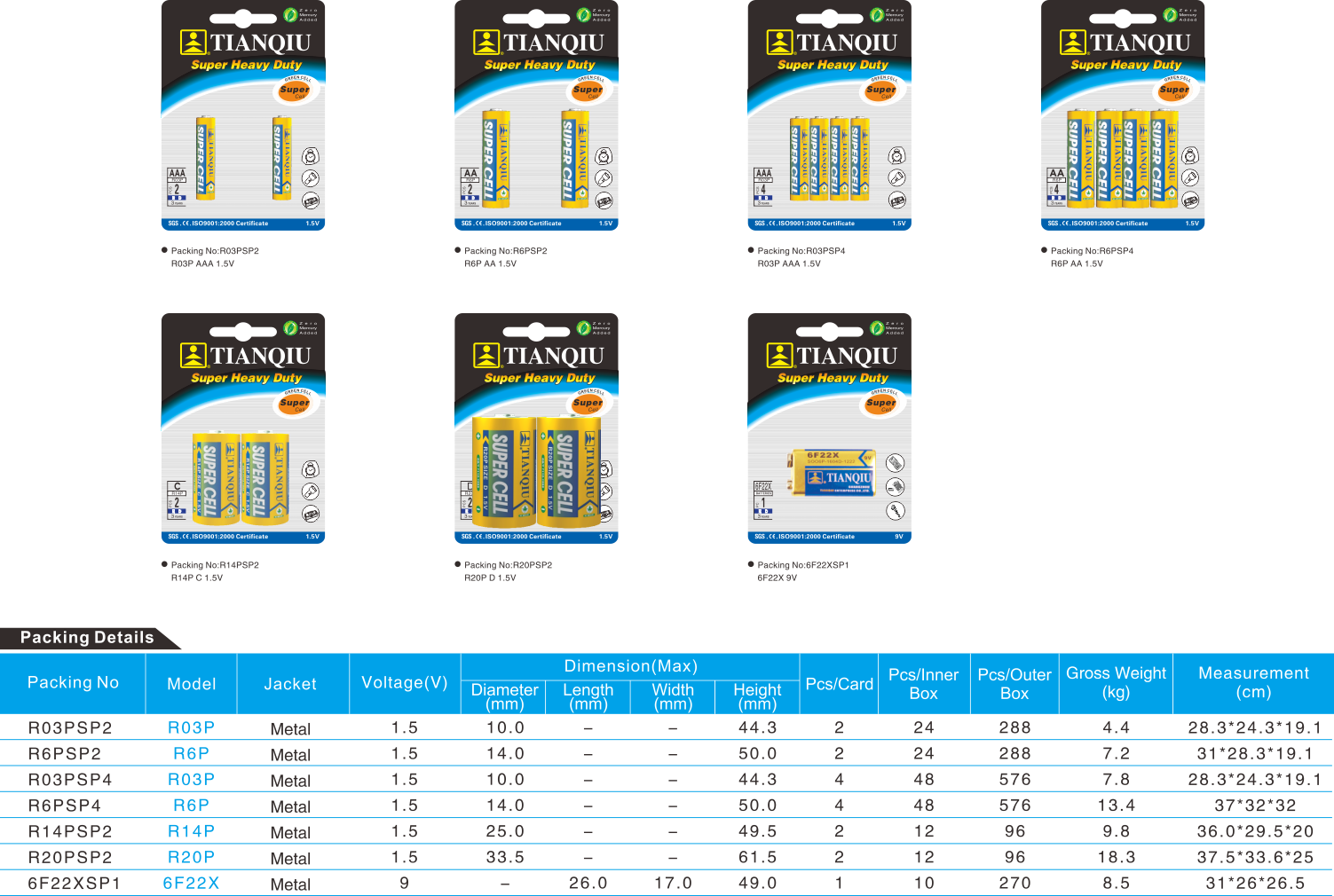Select measurement '37.5*33.6*25'
The image size is (1334, 896).
point(1255,857)
